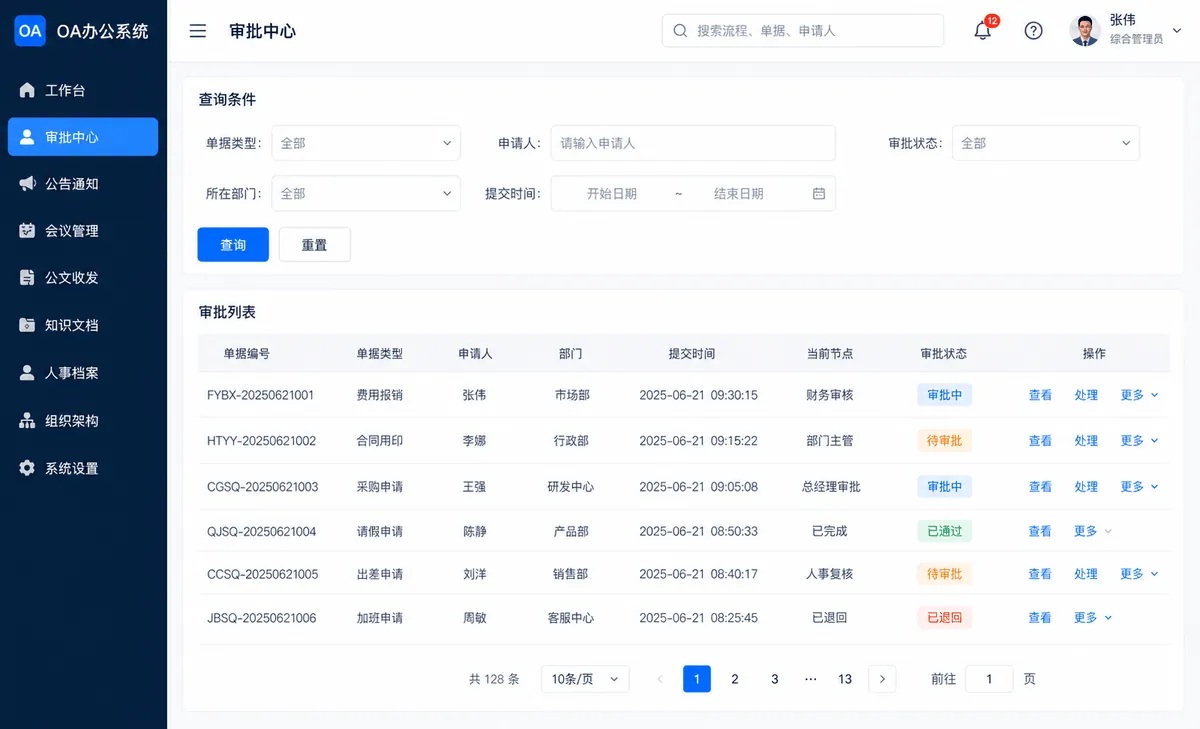Click the search magnifier icon
This screenshot has width=1200, height=729.
[680, 30]
